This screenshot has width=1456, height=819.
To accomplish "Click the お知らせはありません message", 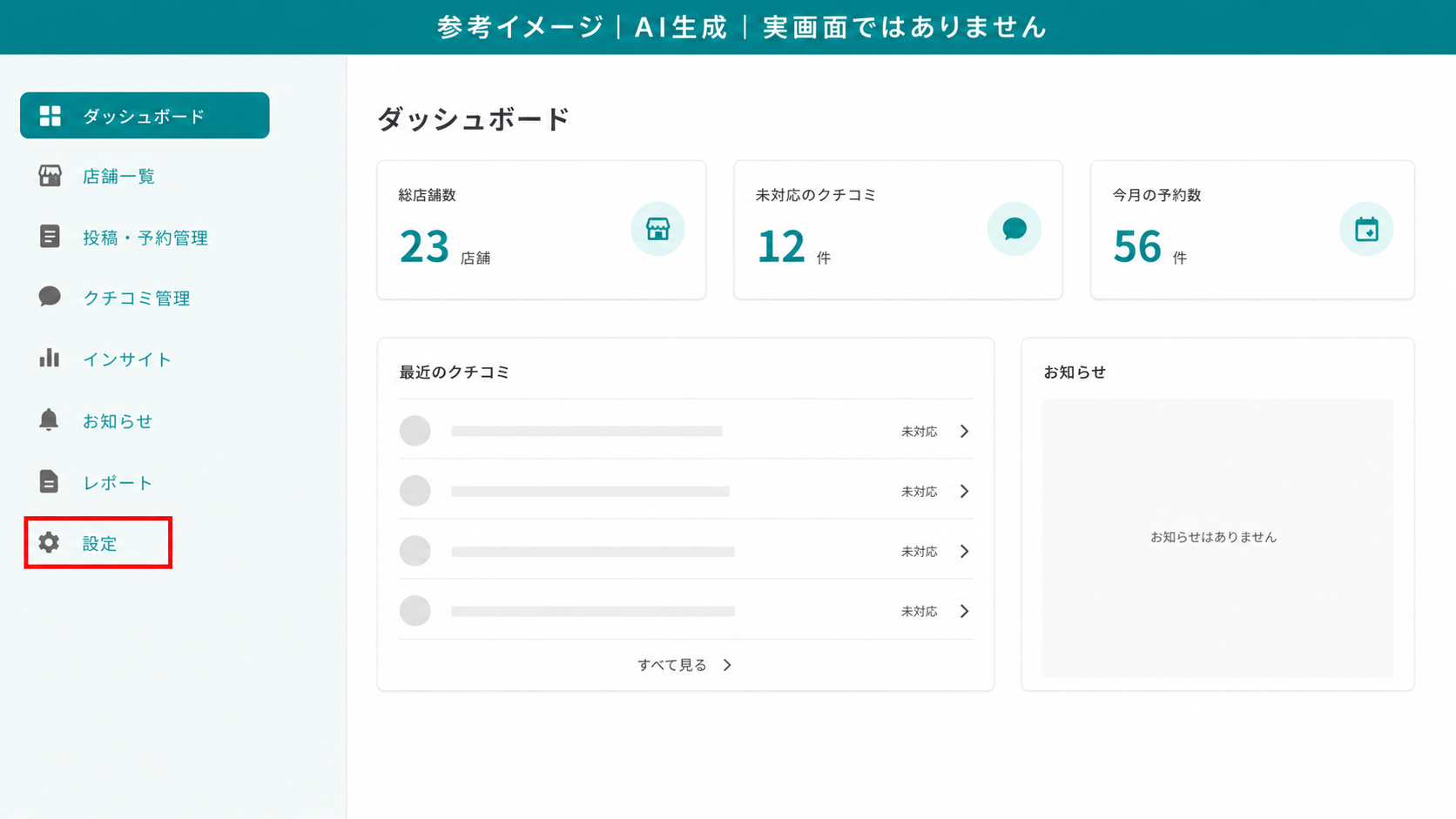I will click(x=1213, y=537).
